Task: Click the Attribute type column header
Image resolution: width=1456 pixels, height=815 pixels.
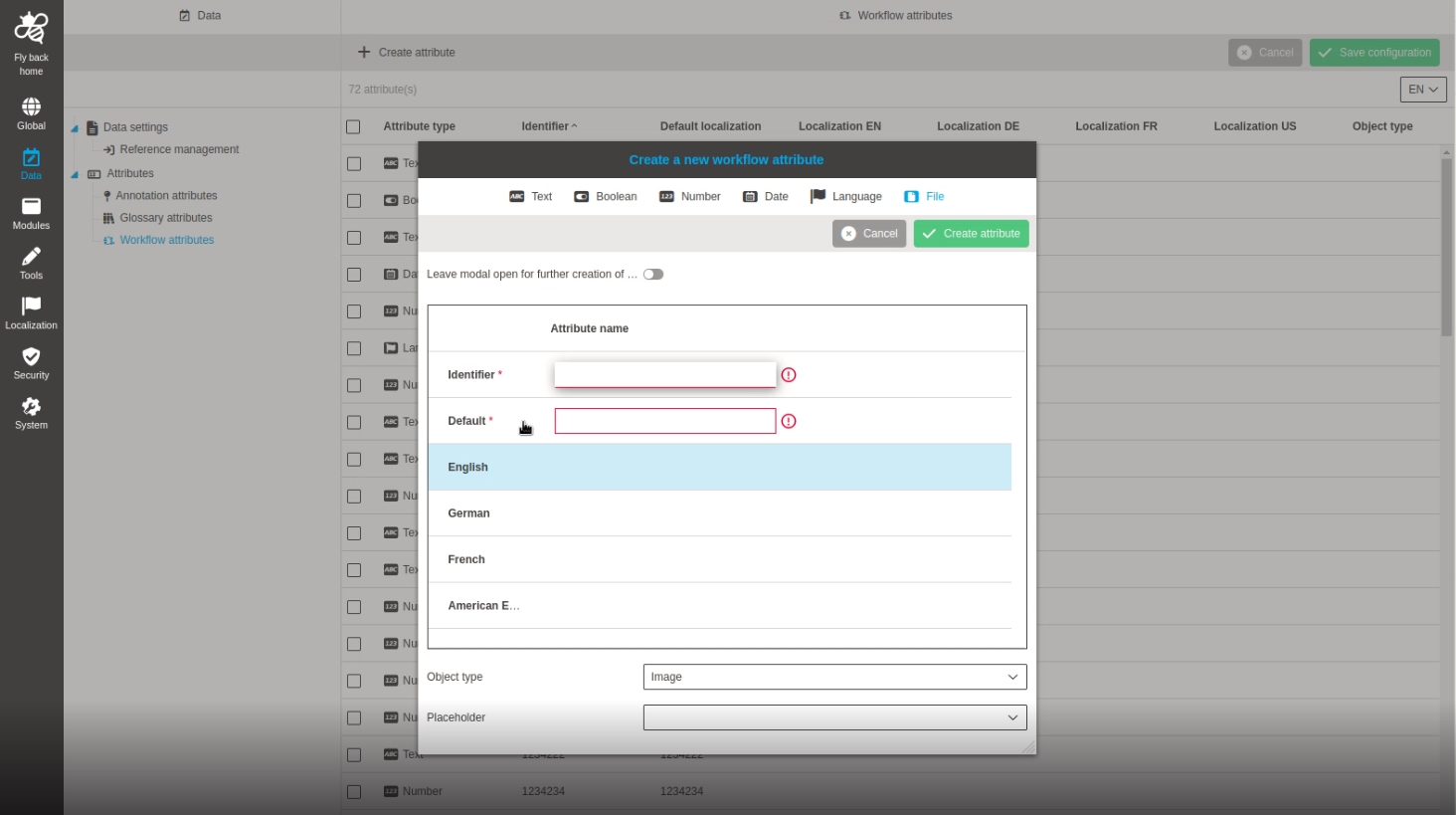Action: (419, 126)
